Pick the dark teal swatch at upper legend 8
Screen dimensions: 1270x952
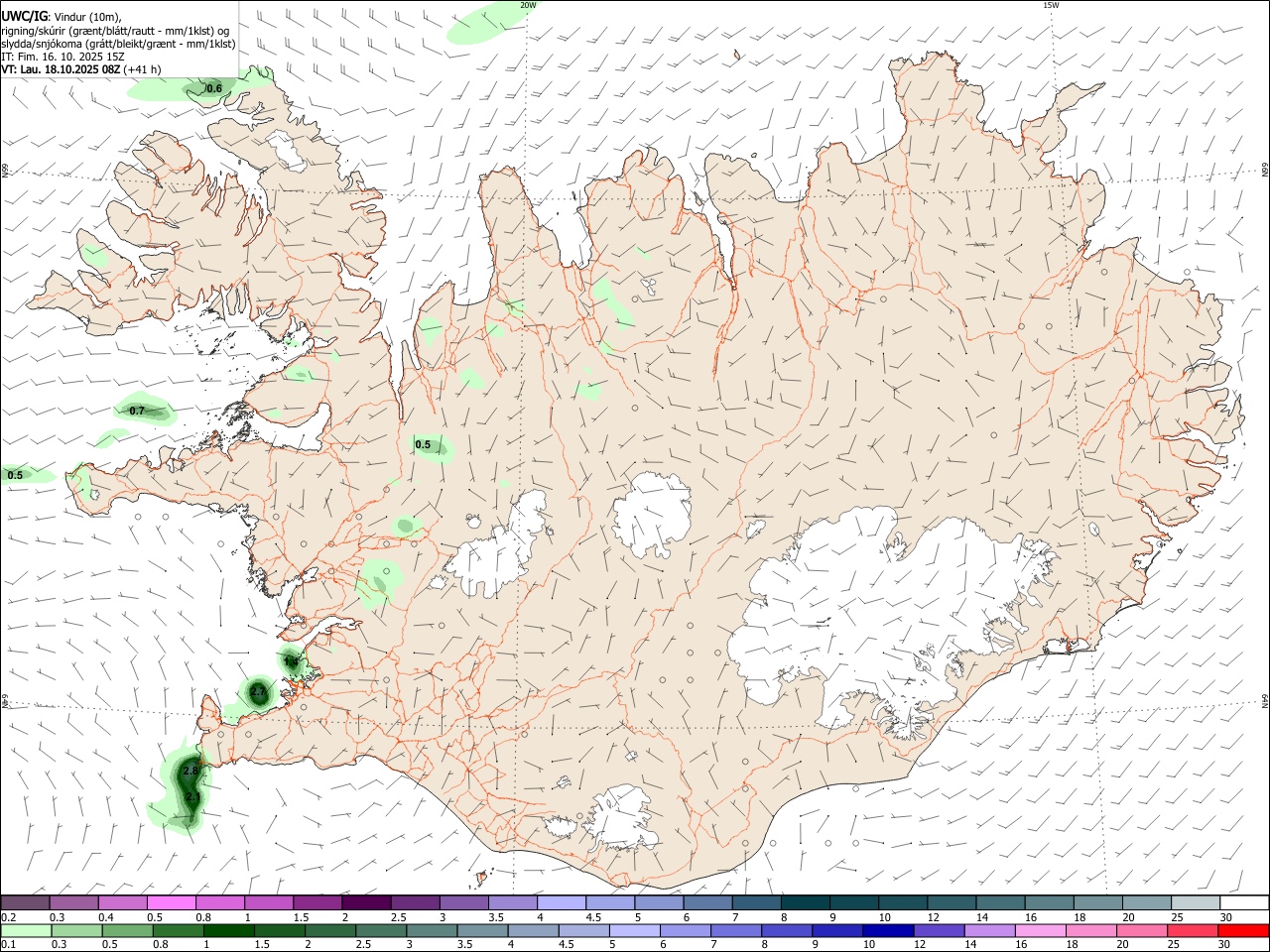coord(805,902)
